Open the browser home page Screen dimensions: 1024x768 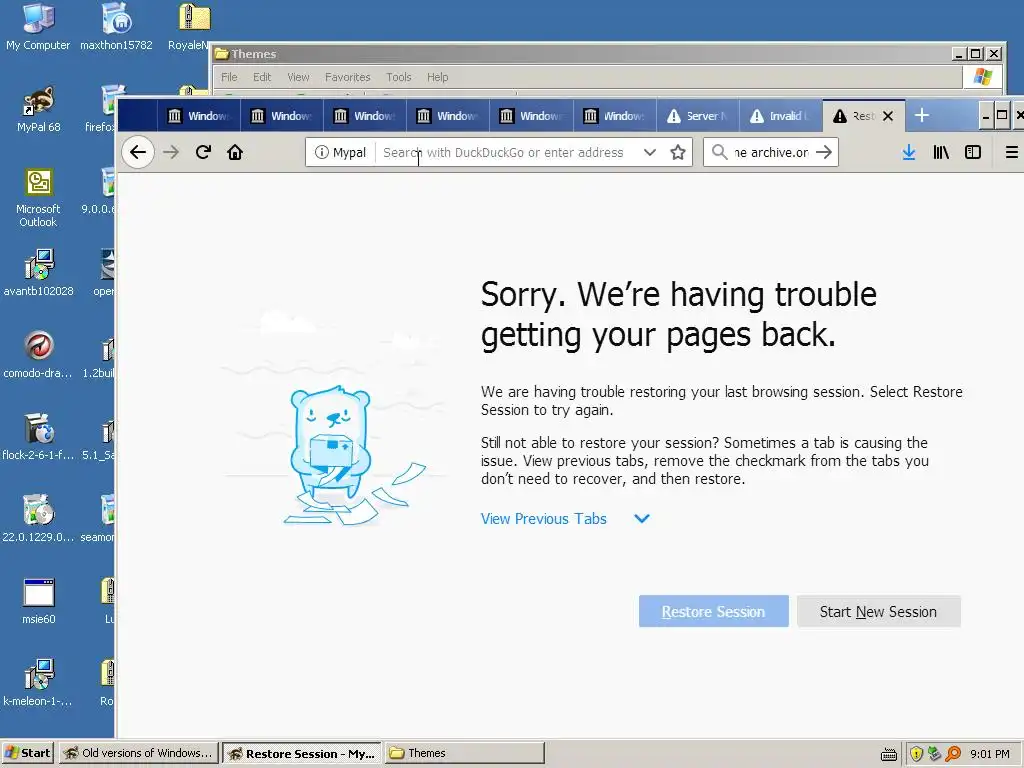click(235, 152)
